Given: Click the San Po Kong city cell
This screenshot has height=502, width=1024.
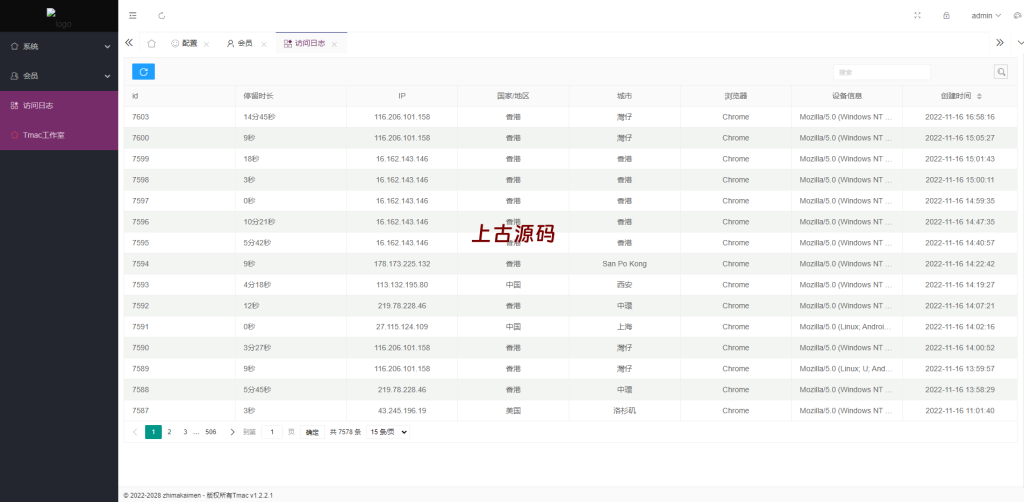Looking at the screenshot, I should 624,264.
